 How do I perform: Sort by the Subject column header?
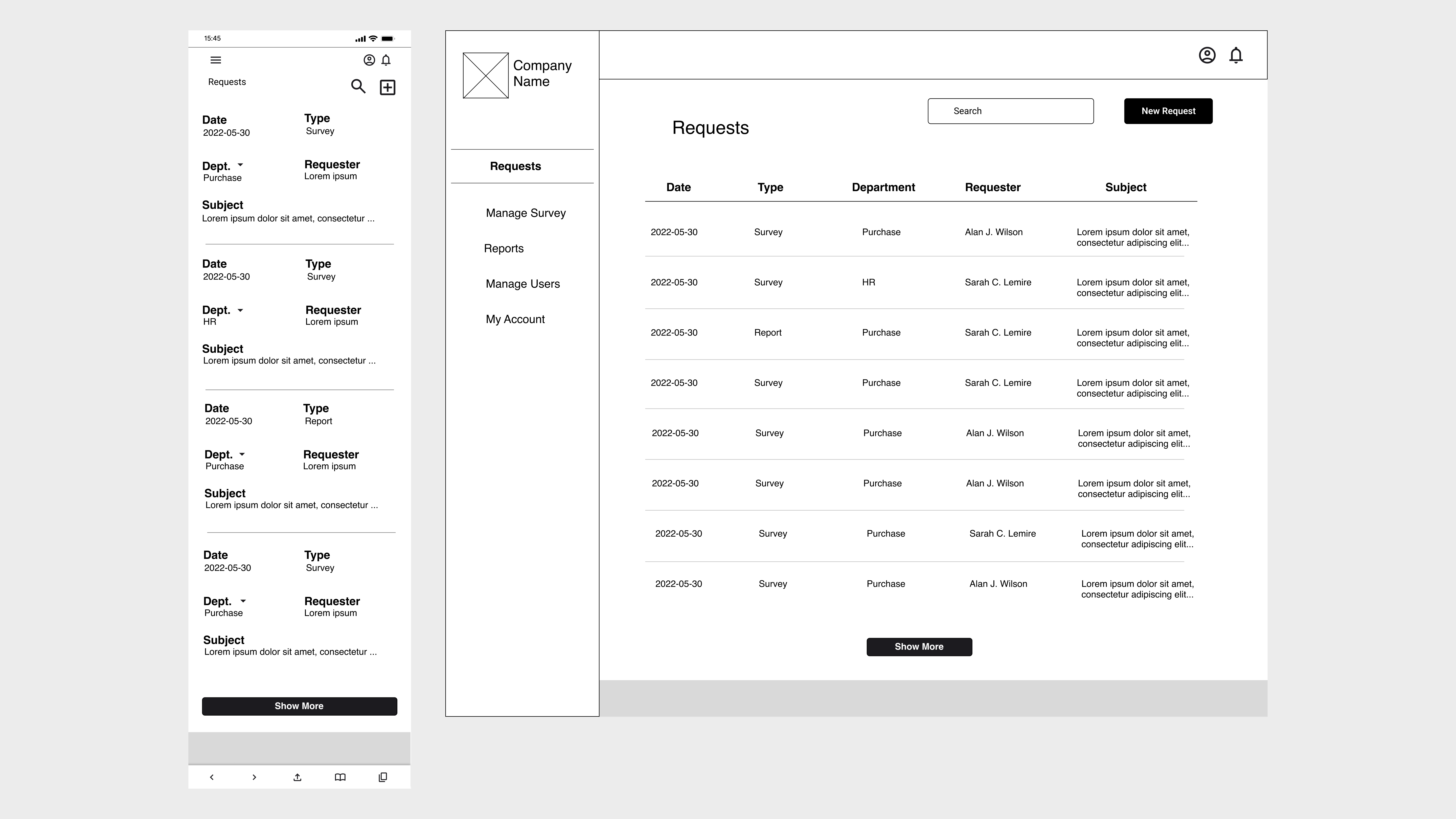click(1126, 187)
